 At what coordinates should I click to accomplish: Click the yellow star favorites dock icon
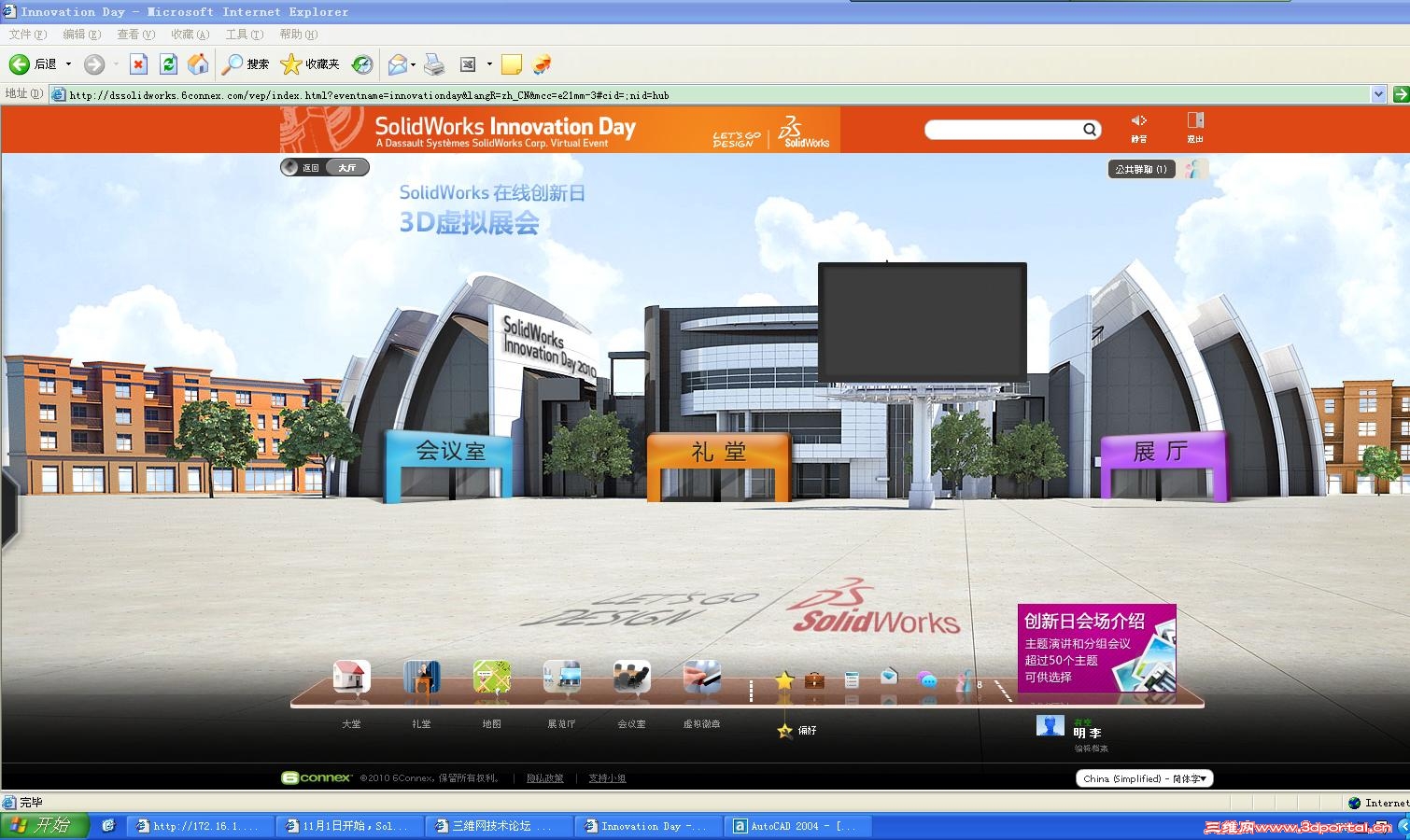tap(784, 680)
